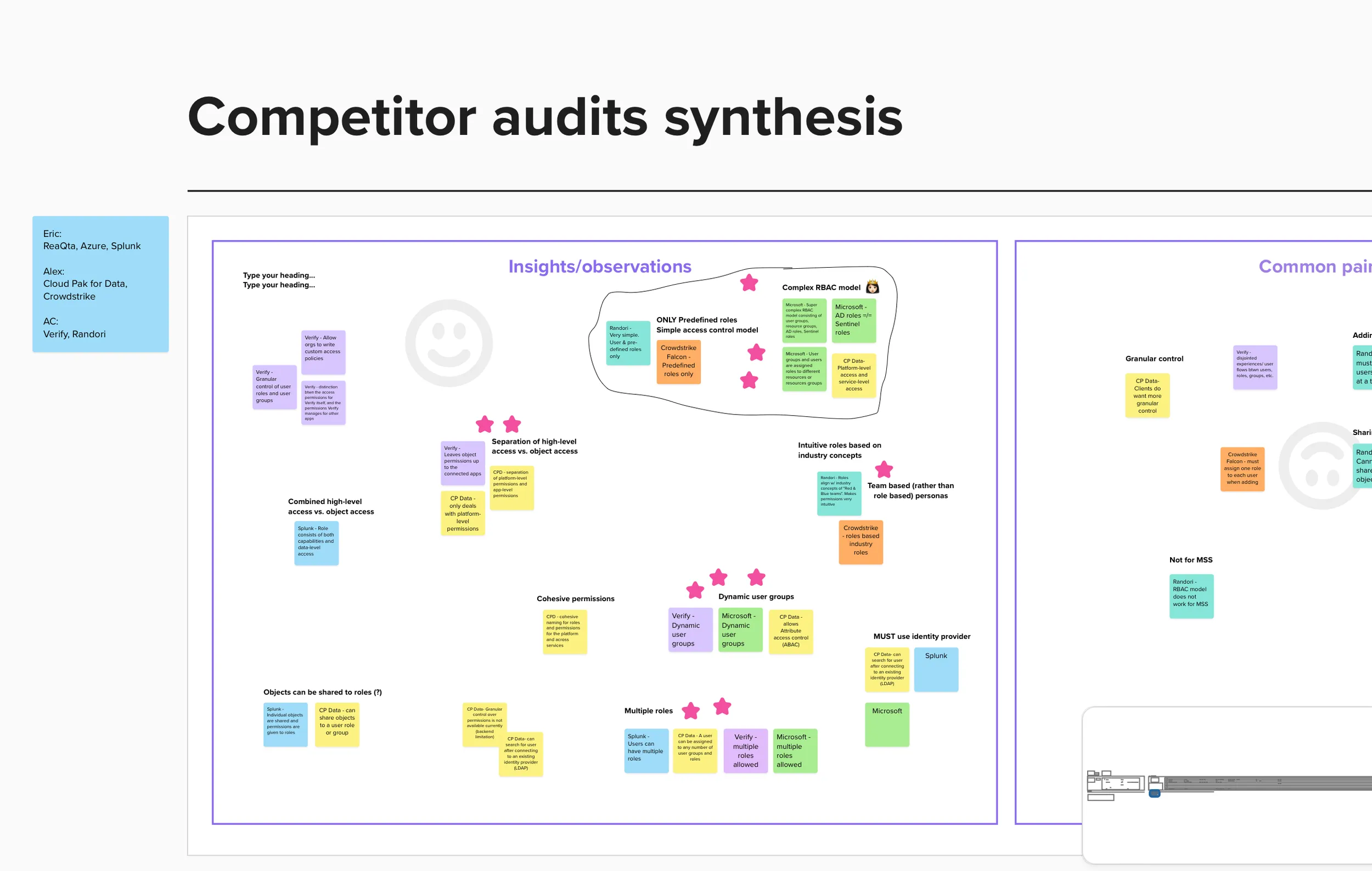Click the pink star left of Complex RBAC model
Screen dimensions: 1372x871
pos(749,282)
